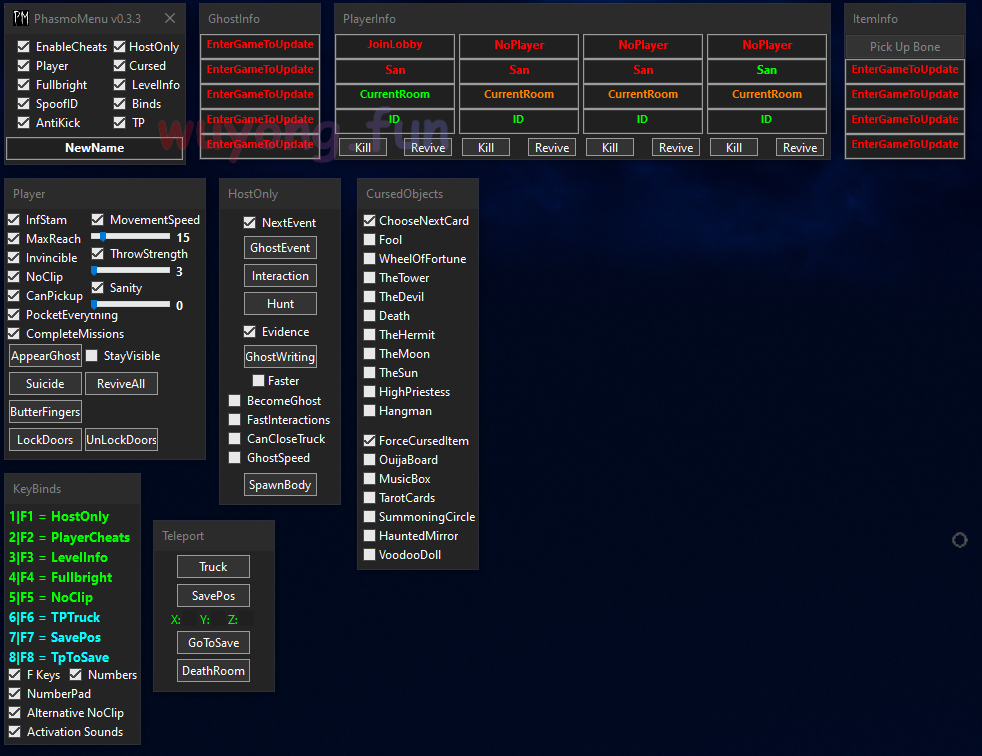Disable the Fullbright checkbox
Image resolution: width=982 pixels, height=756 pixels.
point(24,85)
